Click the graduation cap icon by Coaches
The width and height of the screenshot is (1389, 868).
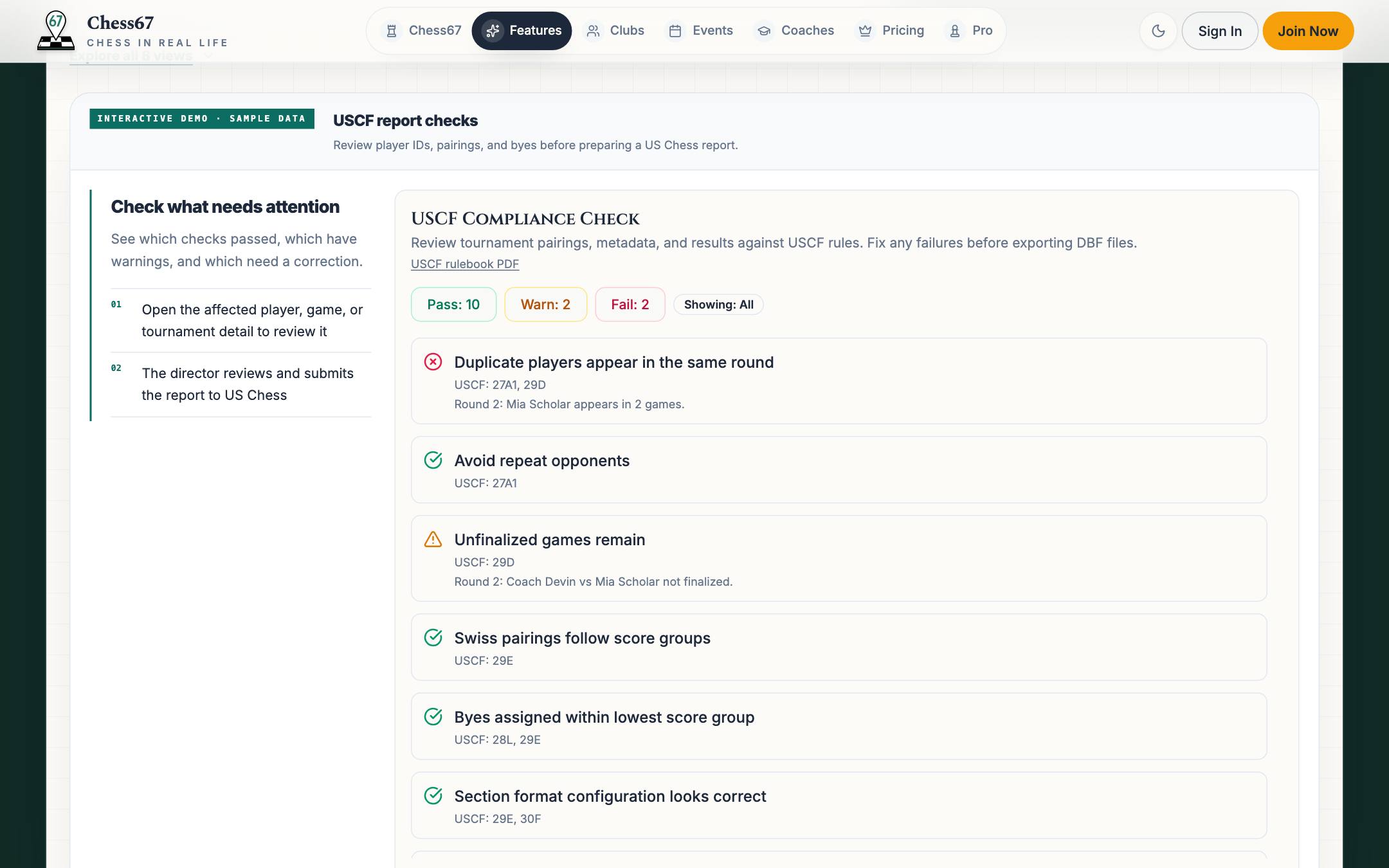coord(764,31)
